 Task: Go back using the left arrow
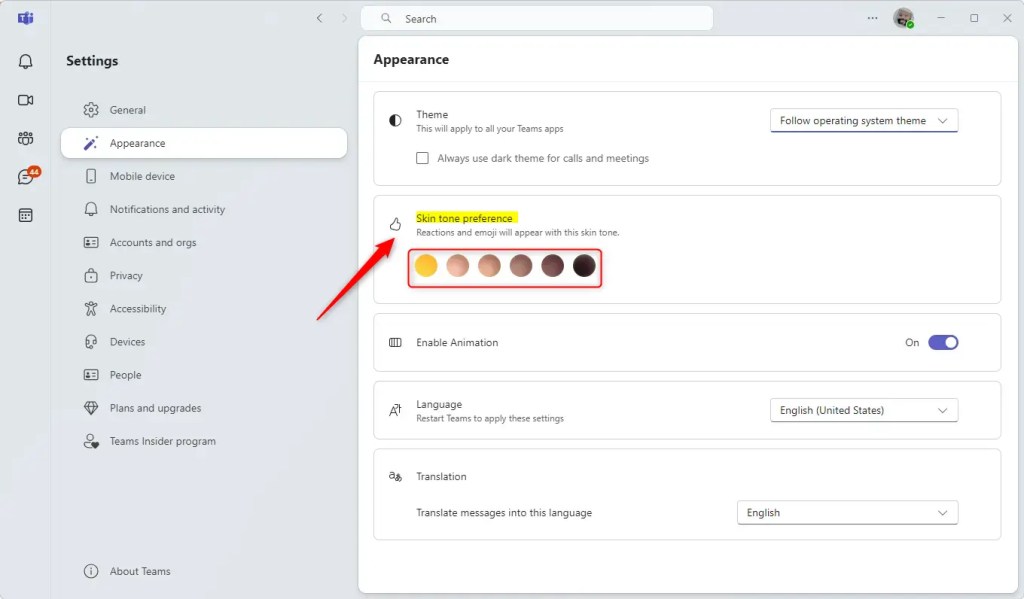tap(319, 18)
